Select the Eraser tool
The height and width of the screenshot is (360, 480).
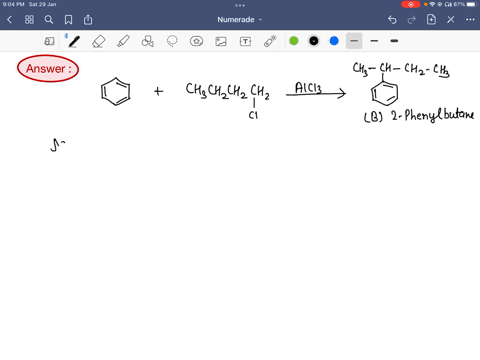(99, 41)
